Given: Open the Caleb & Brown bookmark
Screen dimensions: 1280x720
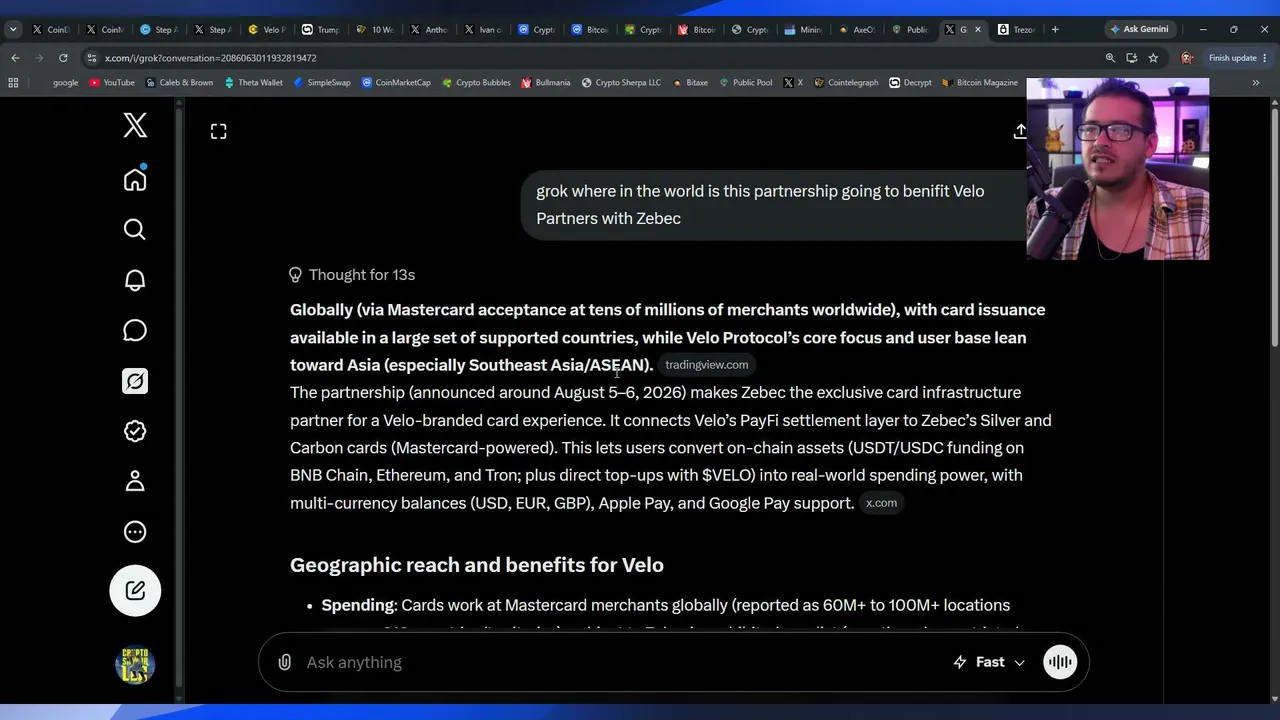Looking at the screenshot, I should coord(178,83).
